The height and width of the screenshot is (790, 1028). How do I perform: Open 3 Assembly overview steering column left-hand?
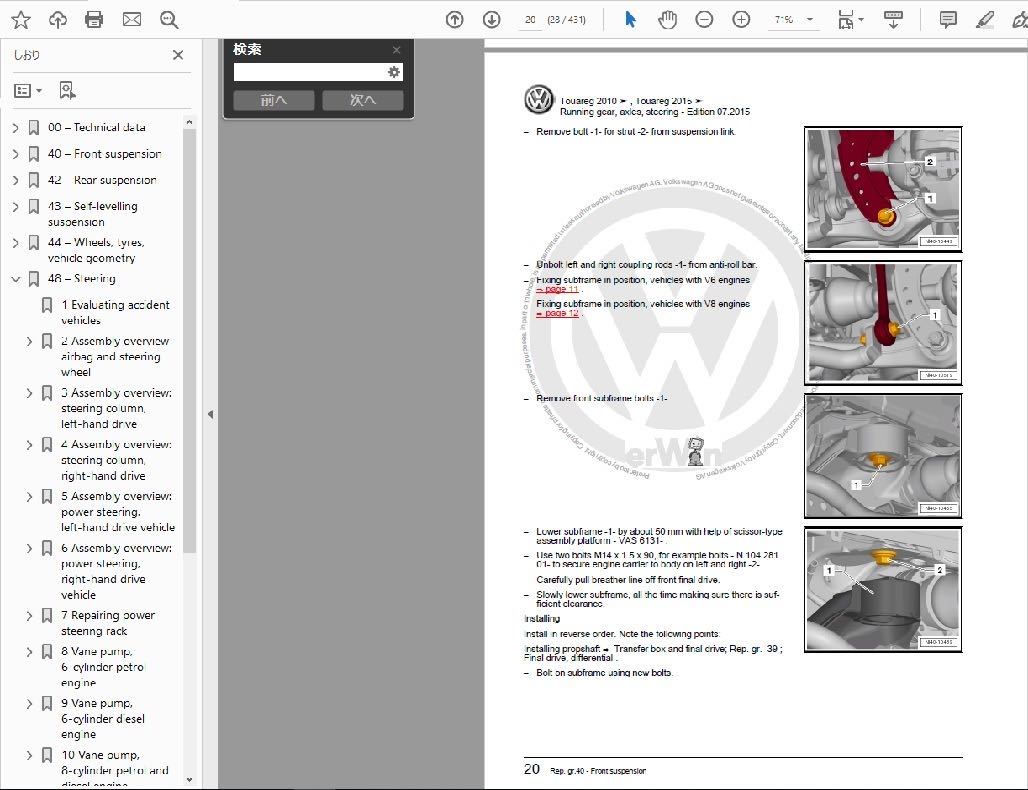coord(117,408)
